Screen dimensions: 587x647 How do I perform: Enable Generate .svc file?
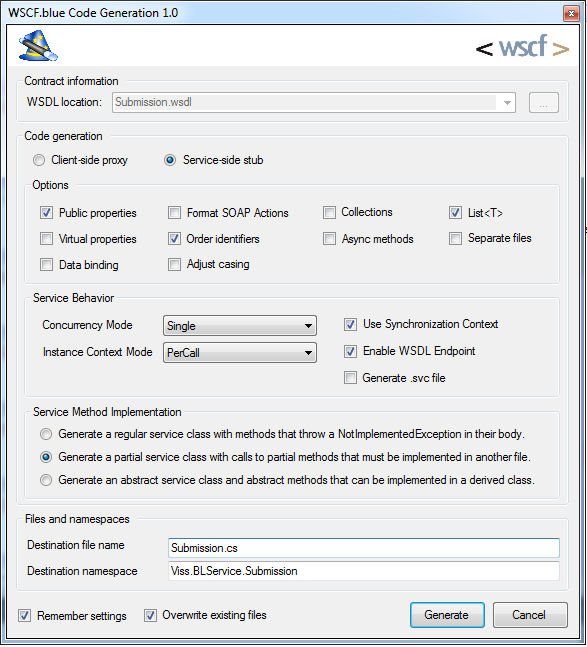pyautogui.click(x=350, y=378)
